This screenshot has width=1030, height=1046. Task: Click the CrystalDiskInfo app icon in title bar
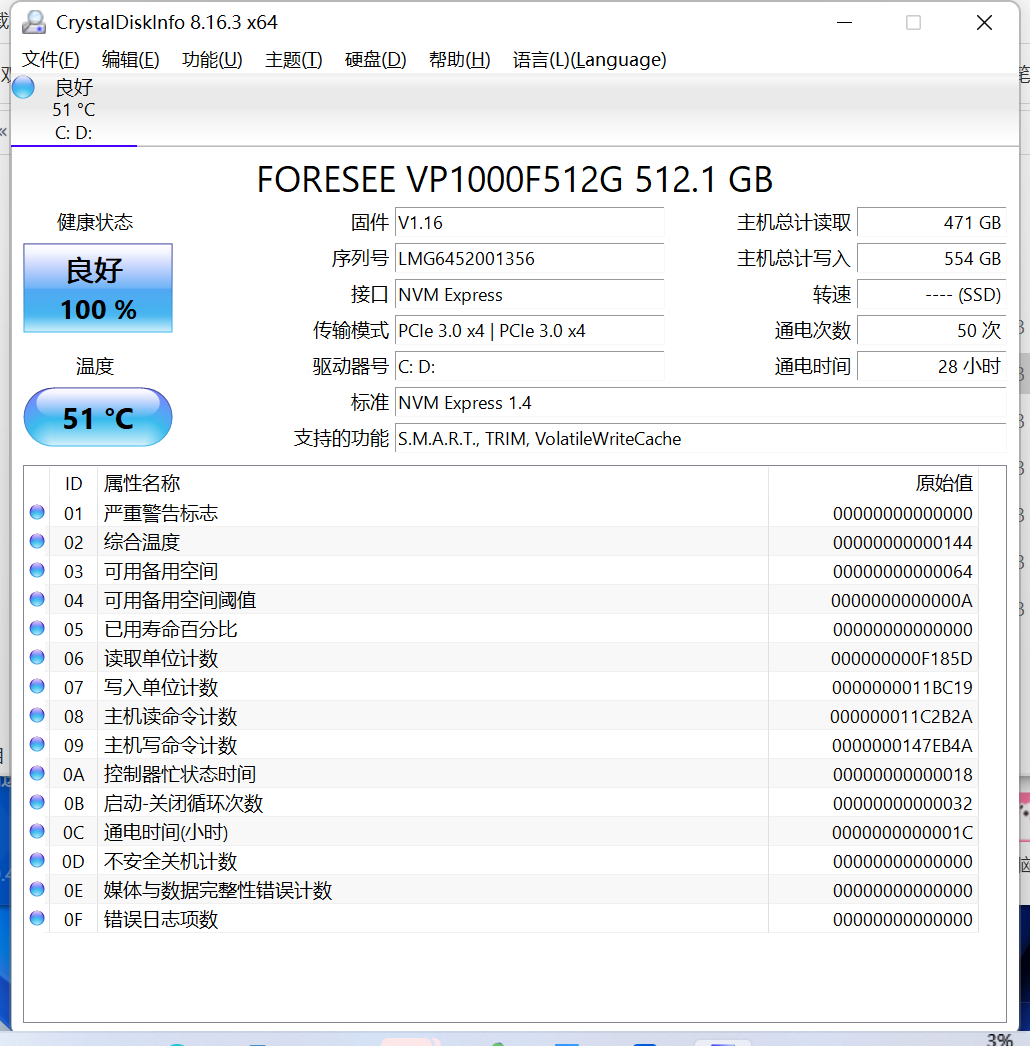pyautogui.click(x=33, y=22)
